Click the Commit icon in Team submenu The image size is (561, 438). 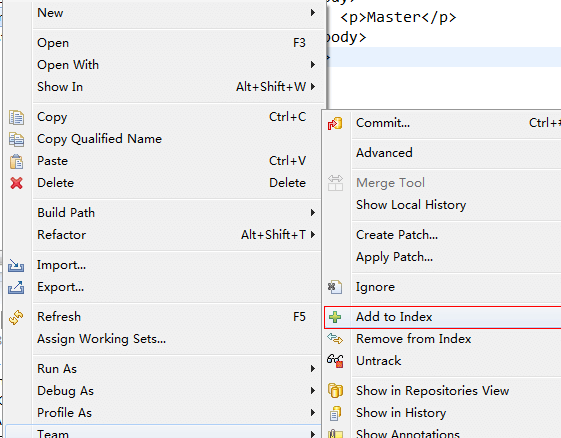[335, 123]
